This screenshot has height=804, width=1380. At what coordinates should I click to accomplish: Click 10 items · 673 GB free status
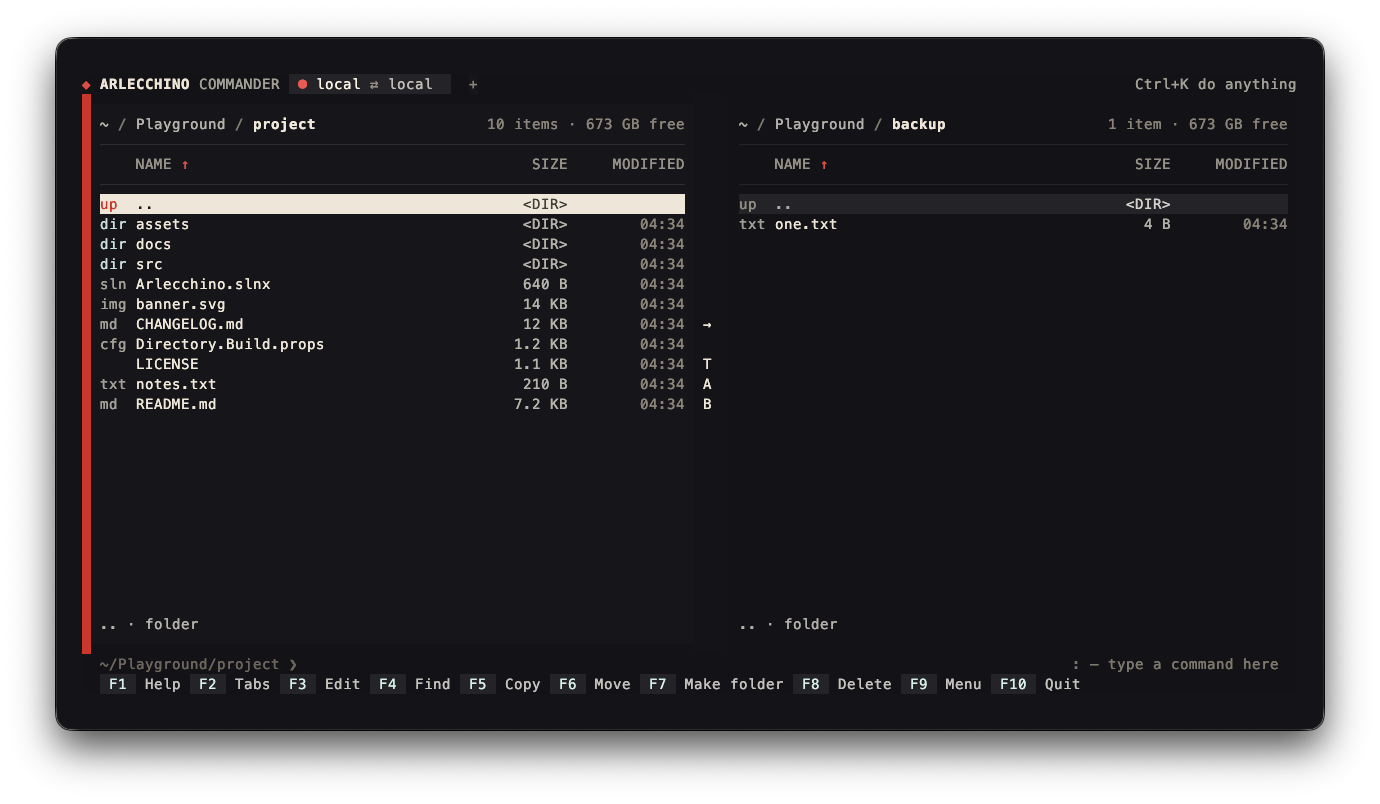click(586, 124)
